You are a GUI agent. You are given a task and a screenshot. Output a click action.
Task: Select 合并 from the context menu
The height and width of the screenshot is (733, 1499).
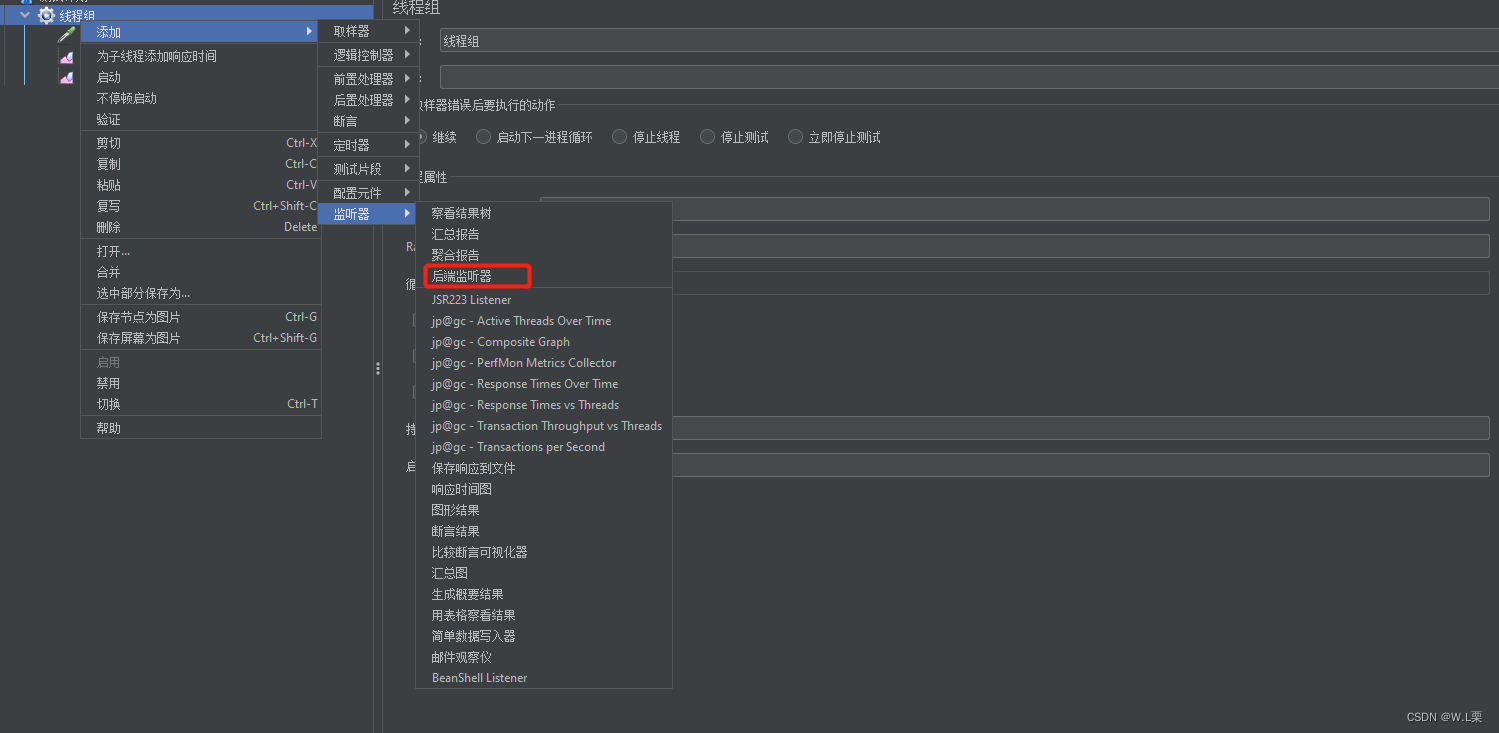coord(200,272)
